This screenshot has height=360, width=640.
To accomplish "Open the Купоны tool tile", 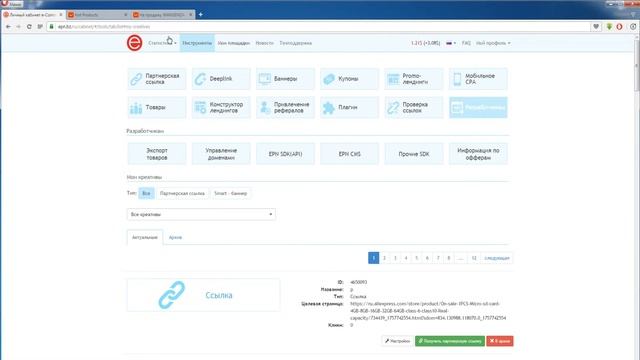I will point(349,79).
